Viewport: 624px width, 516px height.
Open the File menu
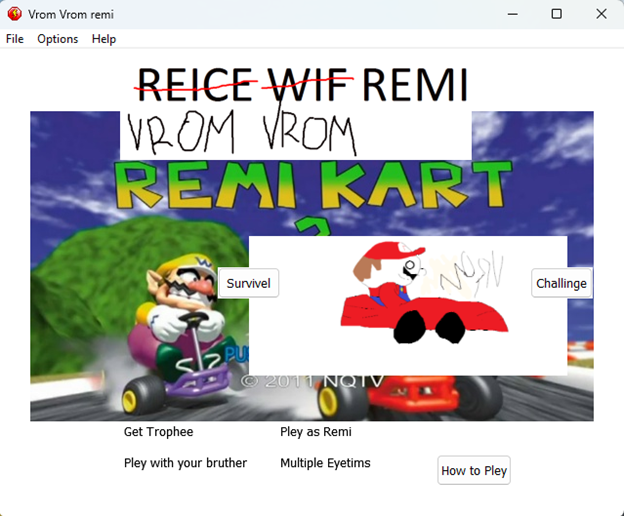coord(15,39)
